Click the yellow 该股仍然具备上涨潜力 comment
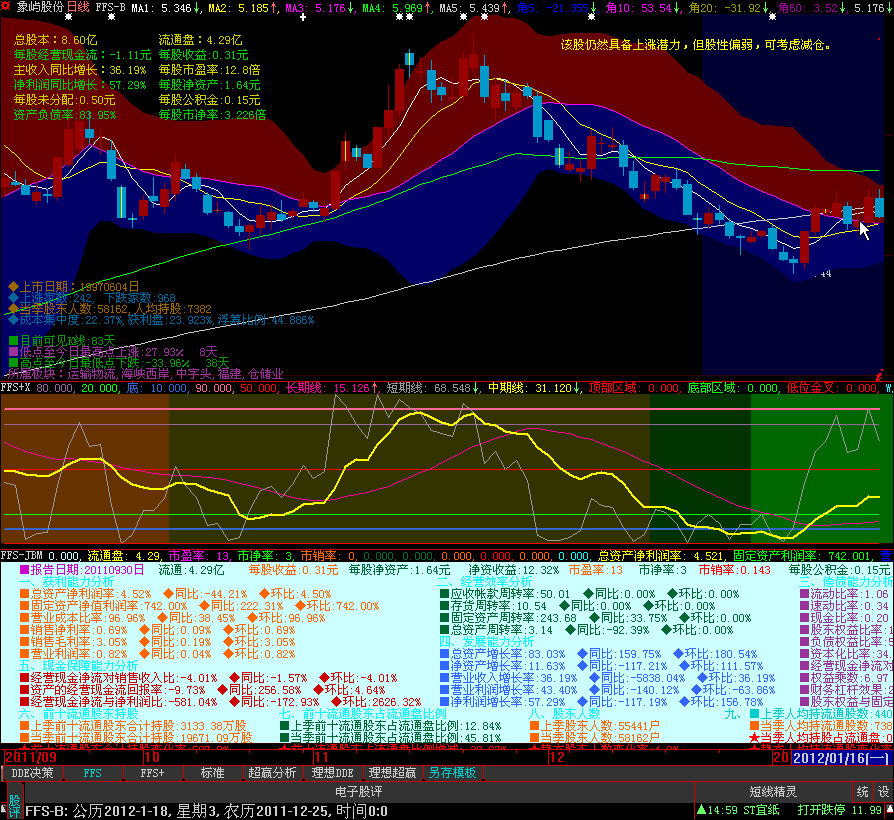This screenshot has height=820, width=894. pos(696,44)
